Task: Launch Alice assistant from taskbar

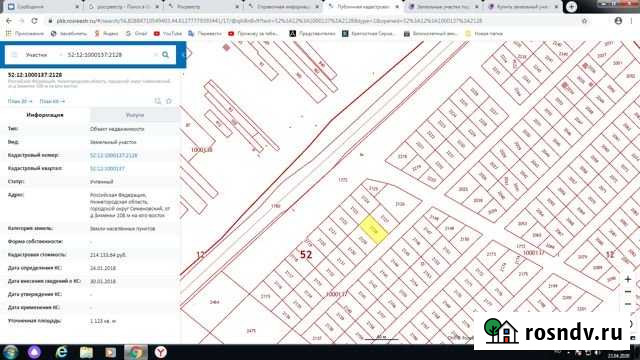Action: (35, 352)
